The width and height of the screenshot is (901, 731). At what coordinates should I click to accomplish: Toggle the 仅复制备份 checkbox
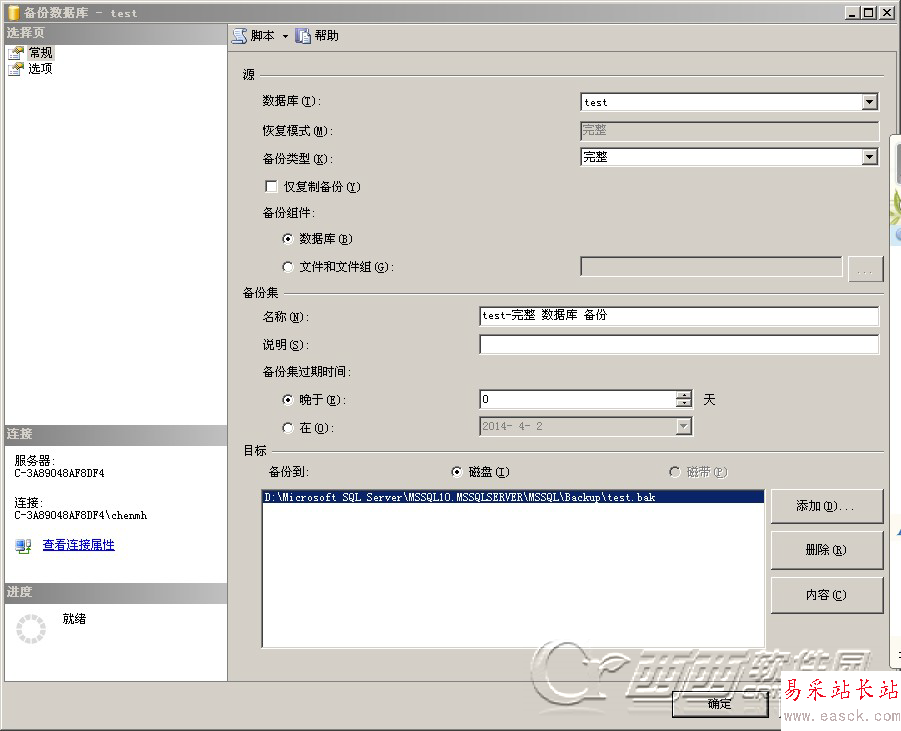tap(271, 186)
